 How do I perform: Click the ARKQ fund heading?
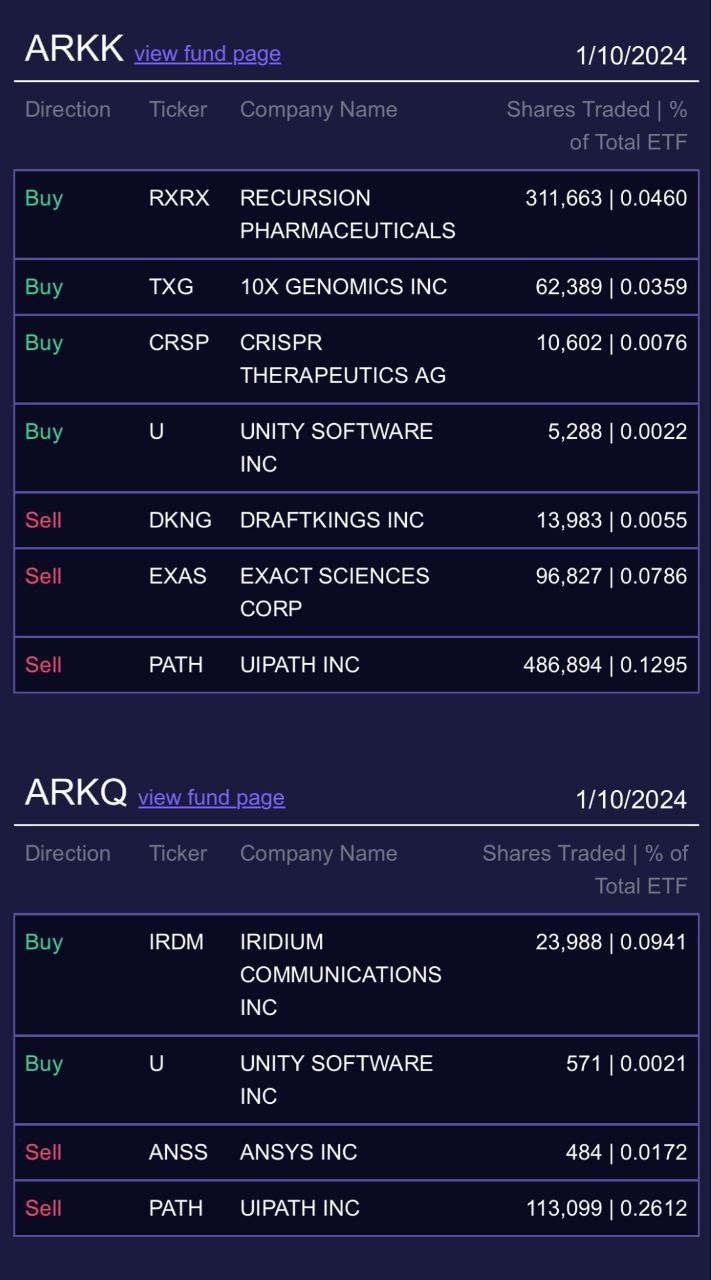tap(76, 793)
